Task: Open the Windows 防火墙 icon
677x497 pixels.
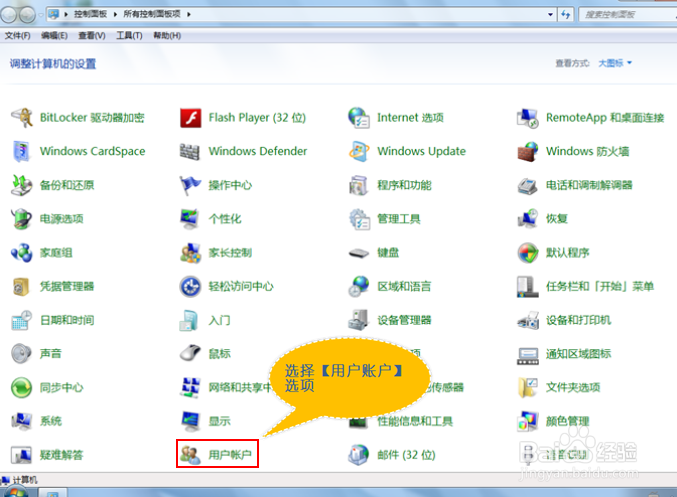Action: [528, 152]
